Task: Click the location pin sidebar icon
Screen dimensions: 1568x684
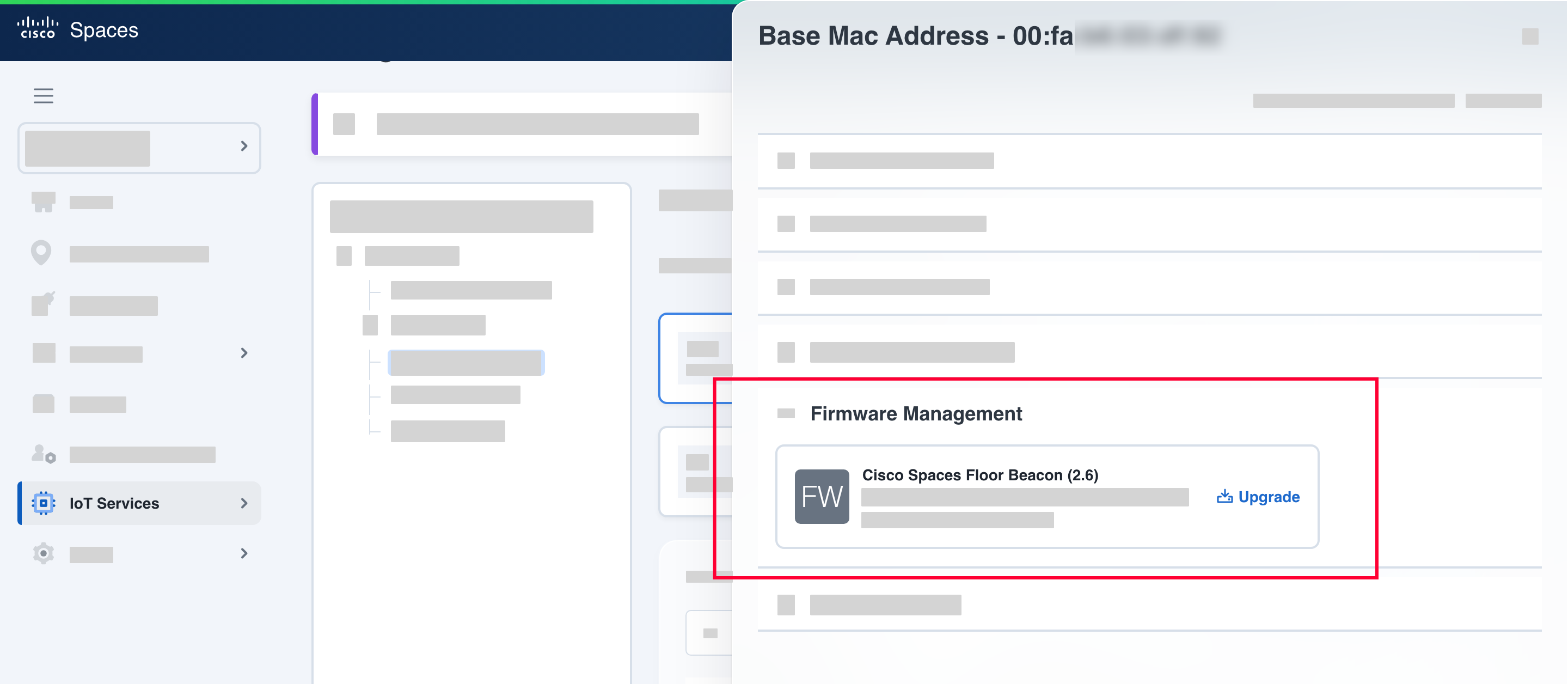Action: click(x=41, y=253)
